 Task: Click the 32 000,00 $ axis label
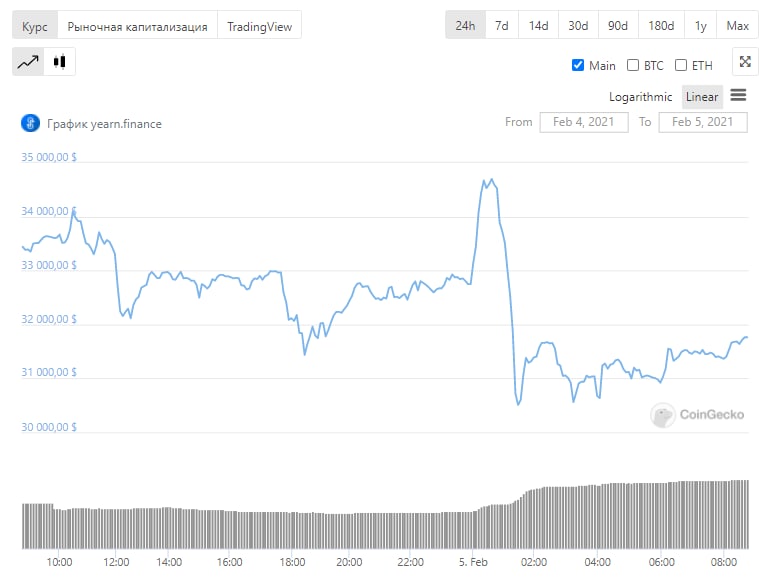click(x=48, y=319)
